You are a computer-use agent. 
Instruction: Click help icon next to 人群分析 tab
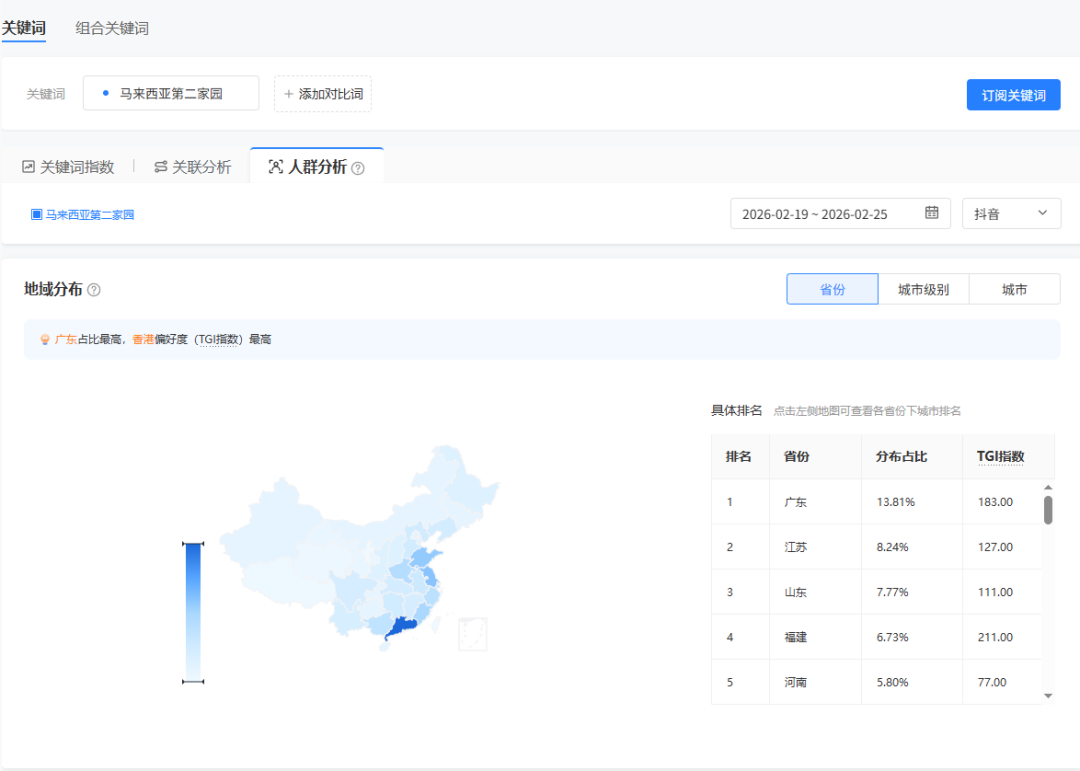click(x=358, y=168)
